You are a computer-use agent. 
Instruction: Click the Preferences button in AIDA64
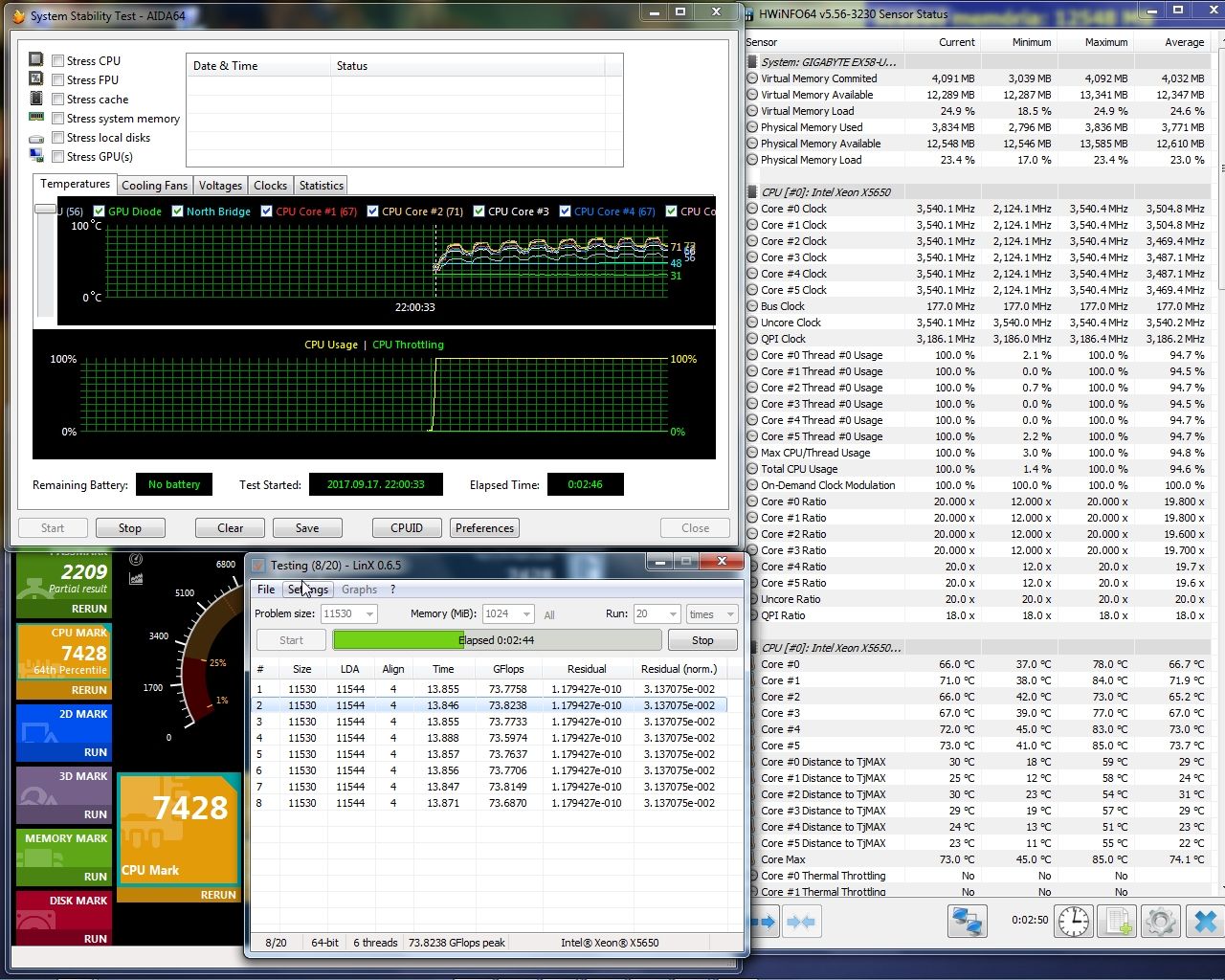(484, 528)
